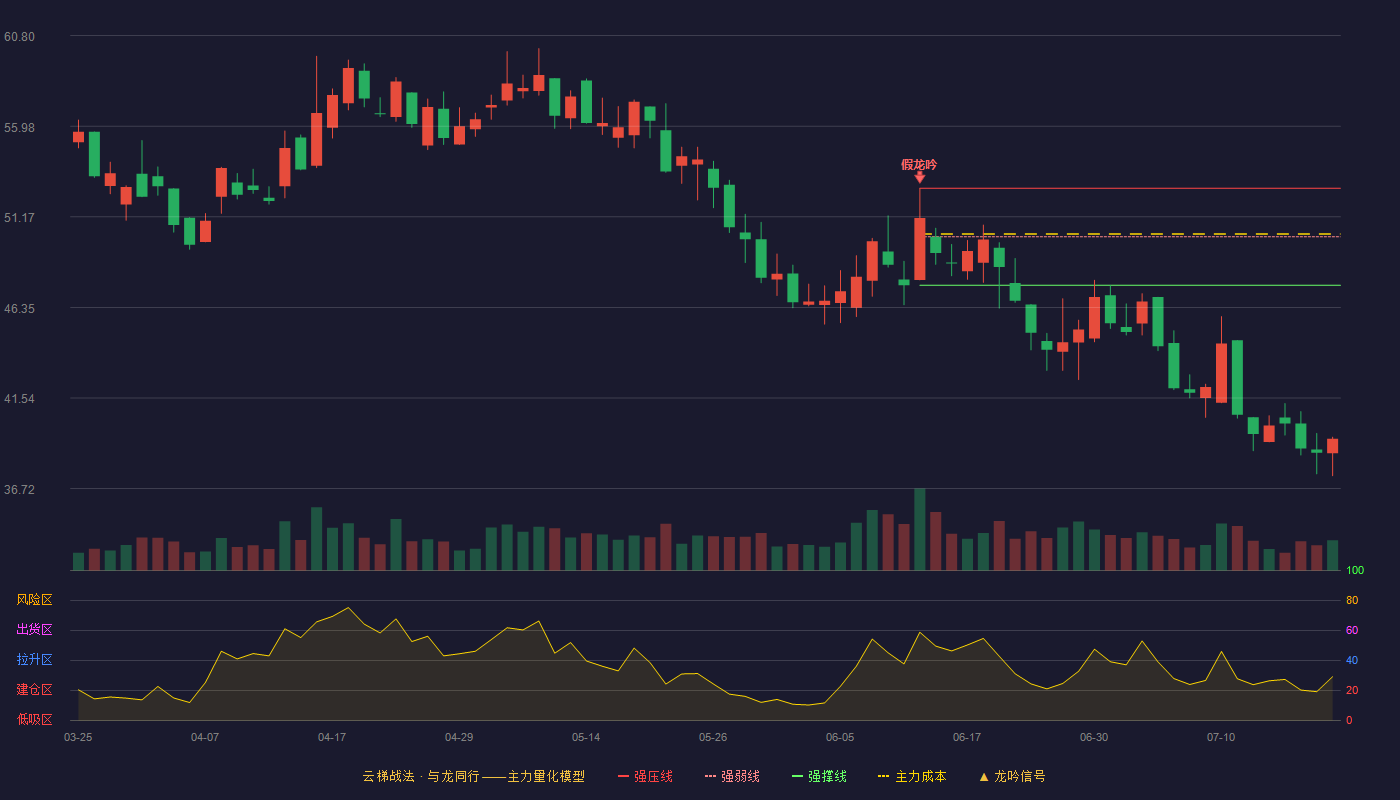Viewport: 1400px width, 800px height.
Task: Click the light green support line on the chart
Action: click(1130, 285)
